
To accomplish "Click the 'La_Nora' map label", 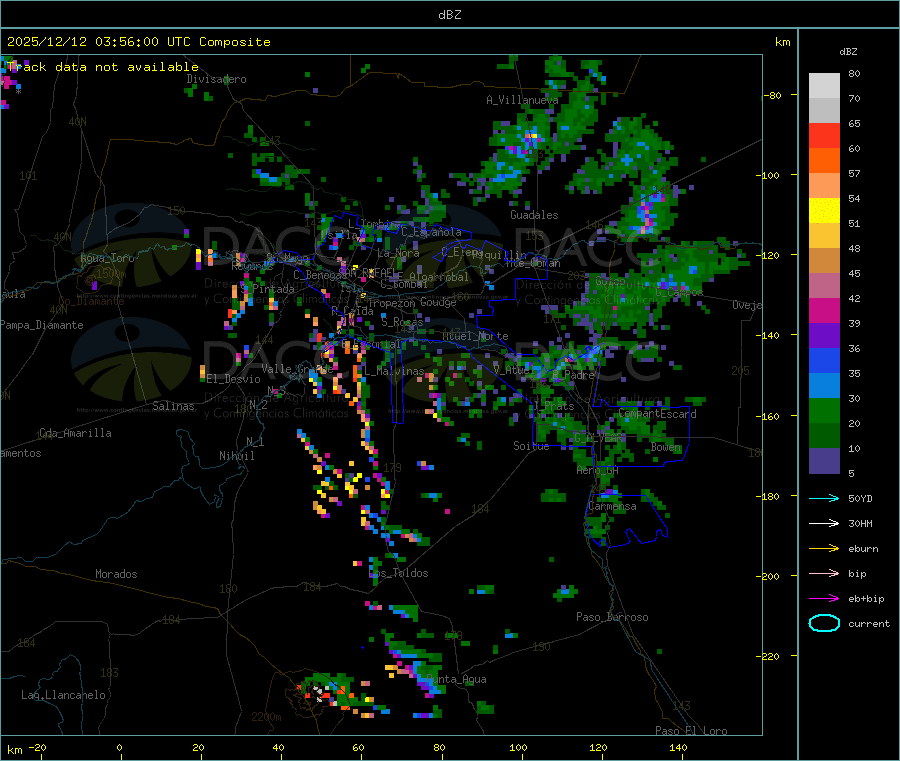I will point(398,253).
